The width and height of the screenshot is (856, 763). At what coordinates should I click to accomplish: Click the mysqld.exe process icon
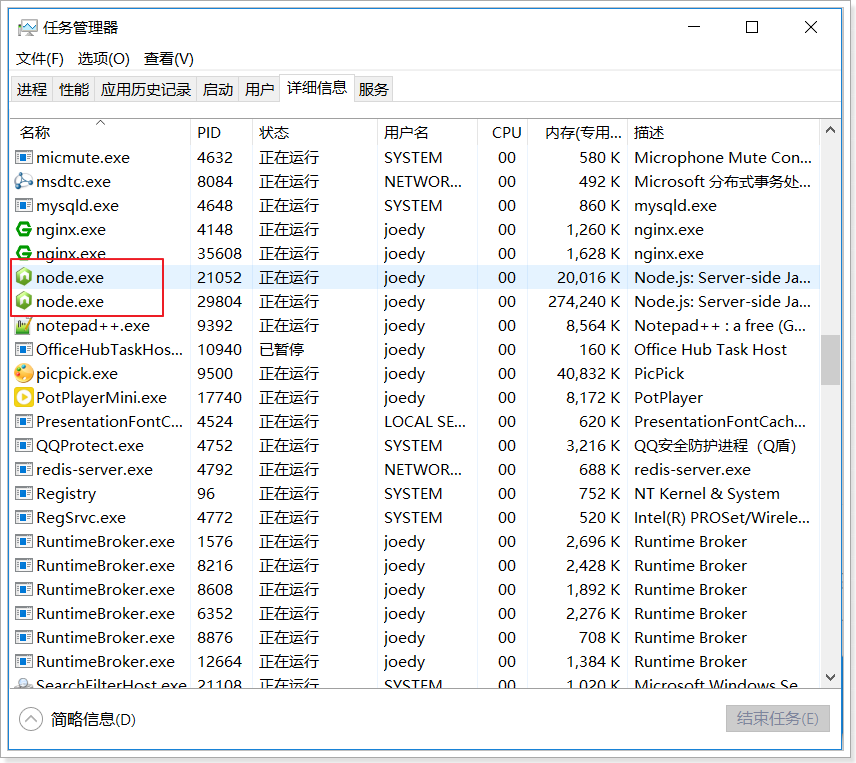23,206
